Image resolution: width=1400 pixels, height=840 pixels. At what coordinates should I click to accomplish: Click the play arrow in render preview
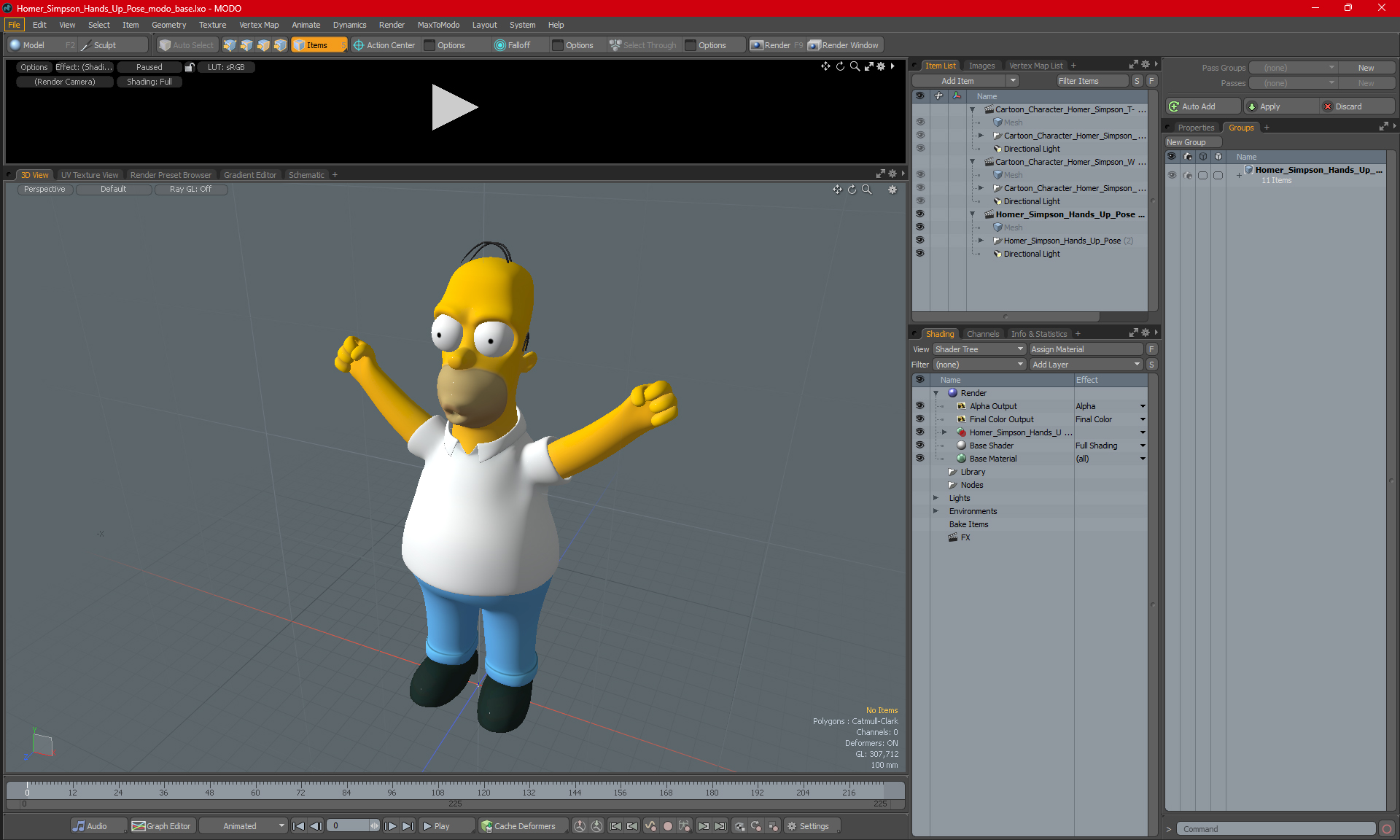pos(454,107)
